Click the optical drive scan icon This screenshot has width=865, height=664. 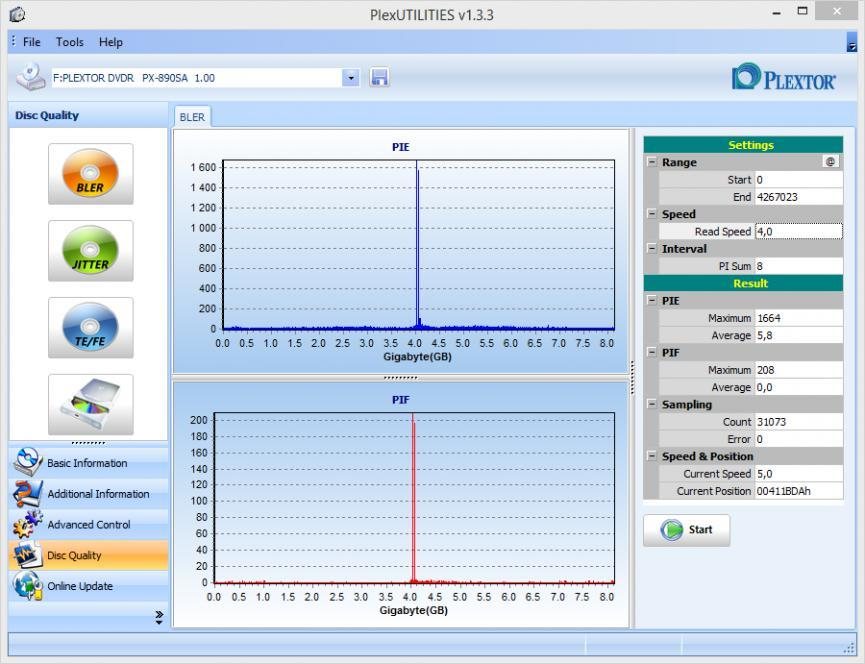90,404
